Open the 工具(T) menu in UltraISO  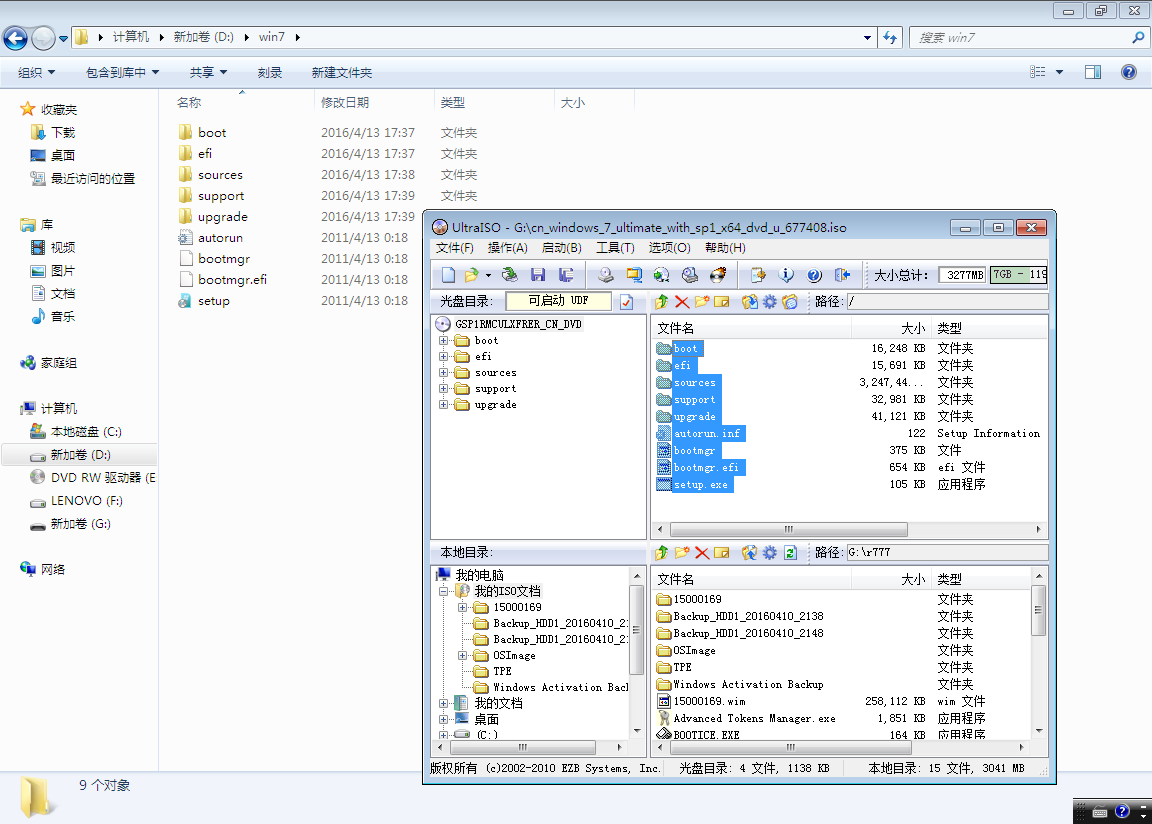click(615, 248)
